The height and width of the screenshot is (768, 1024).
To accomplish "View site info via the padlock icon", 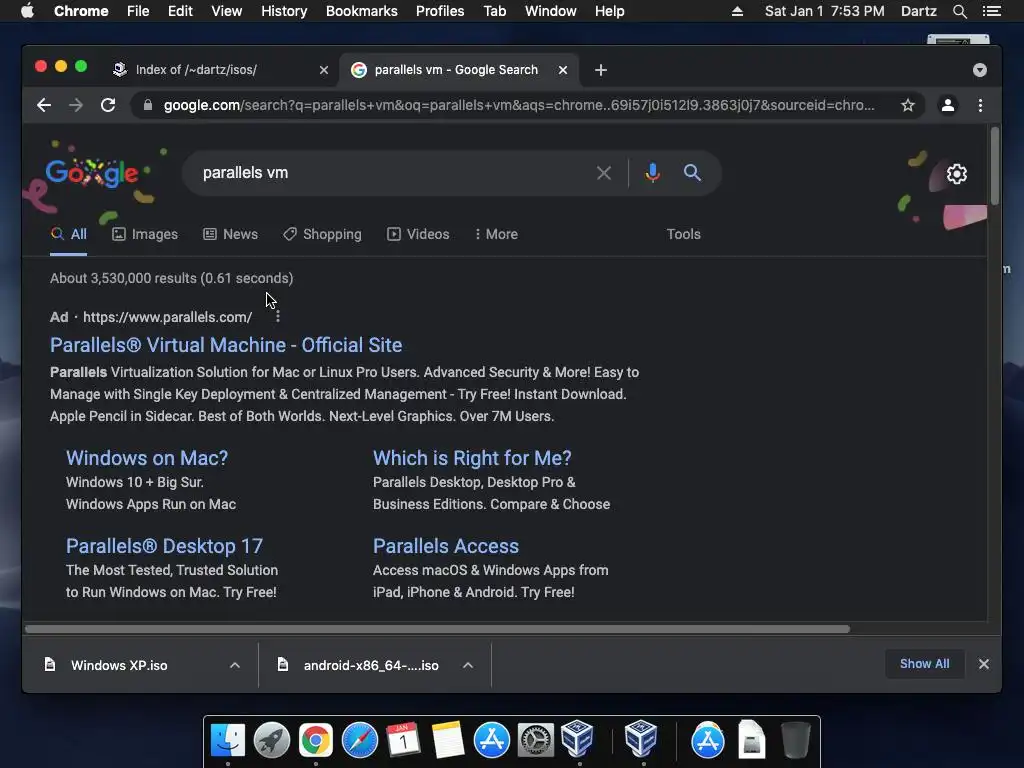I will click(x=148, y=105).
